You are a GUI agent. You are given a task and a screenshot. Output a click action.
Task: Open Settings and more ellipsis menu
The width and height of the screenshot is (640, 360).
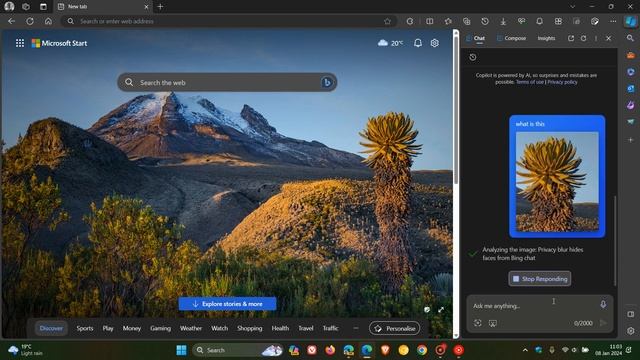[x=613, y=21]
